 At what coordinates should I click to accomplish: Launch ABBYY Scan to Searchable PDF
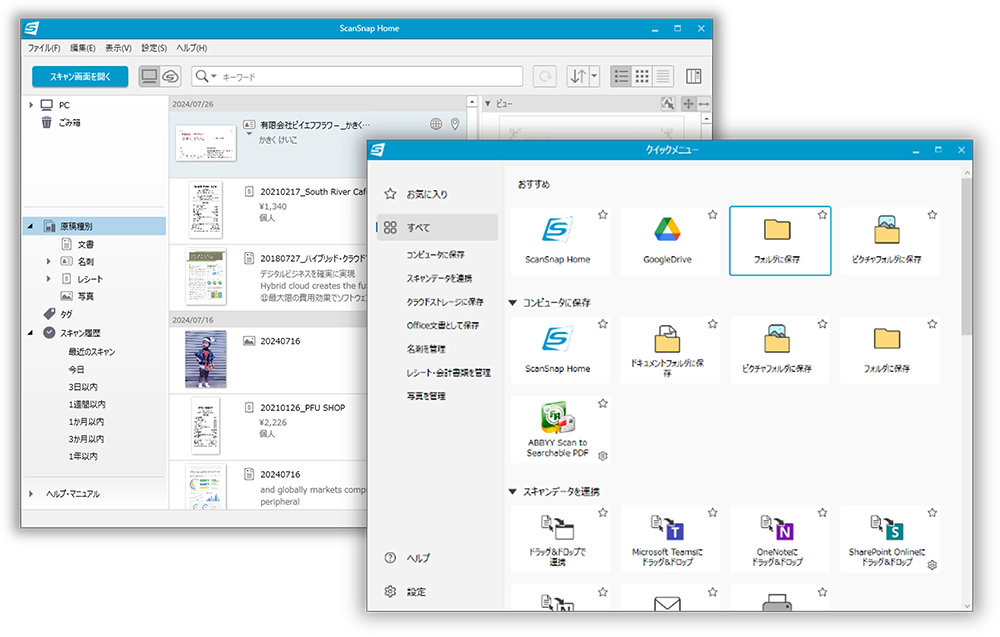click(557, 432)
